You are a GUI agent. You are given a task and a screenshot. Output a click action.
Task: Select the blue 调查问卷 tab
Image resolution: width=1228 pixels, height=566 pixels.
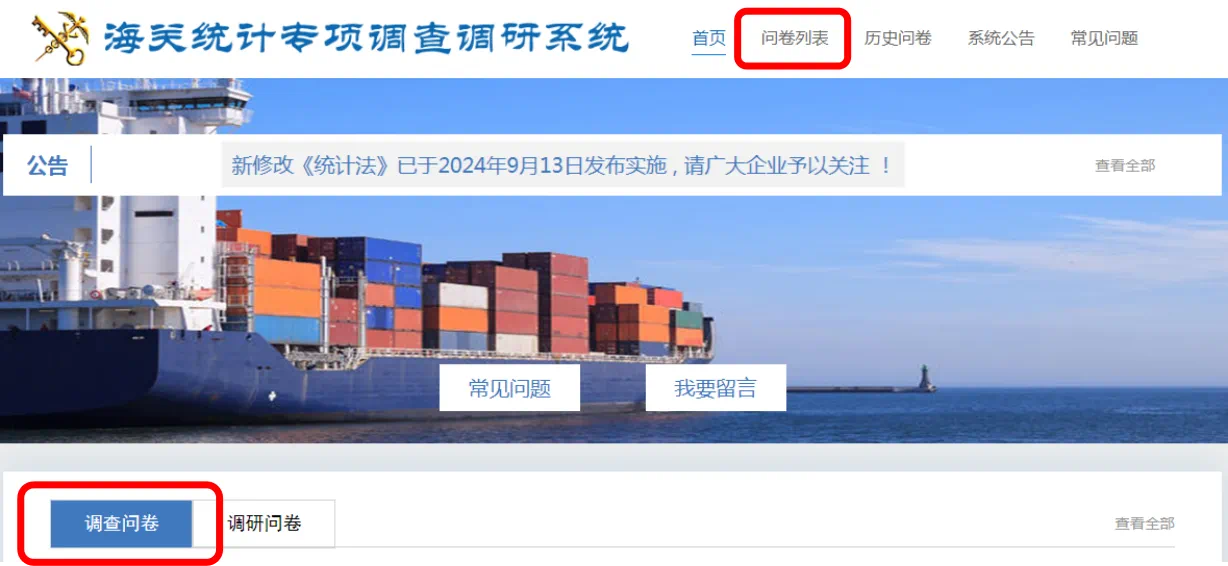(x=121, y=523)
